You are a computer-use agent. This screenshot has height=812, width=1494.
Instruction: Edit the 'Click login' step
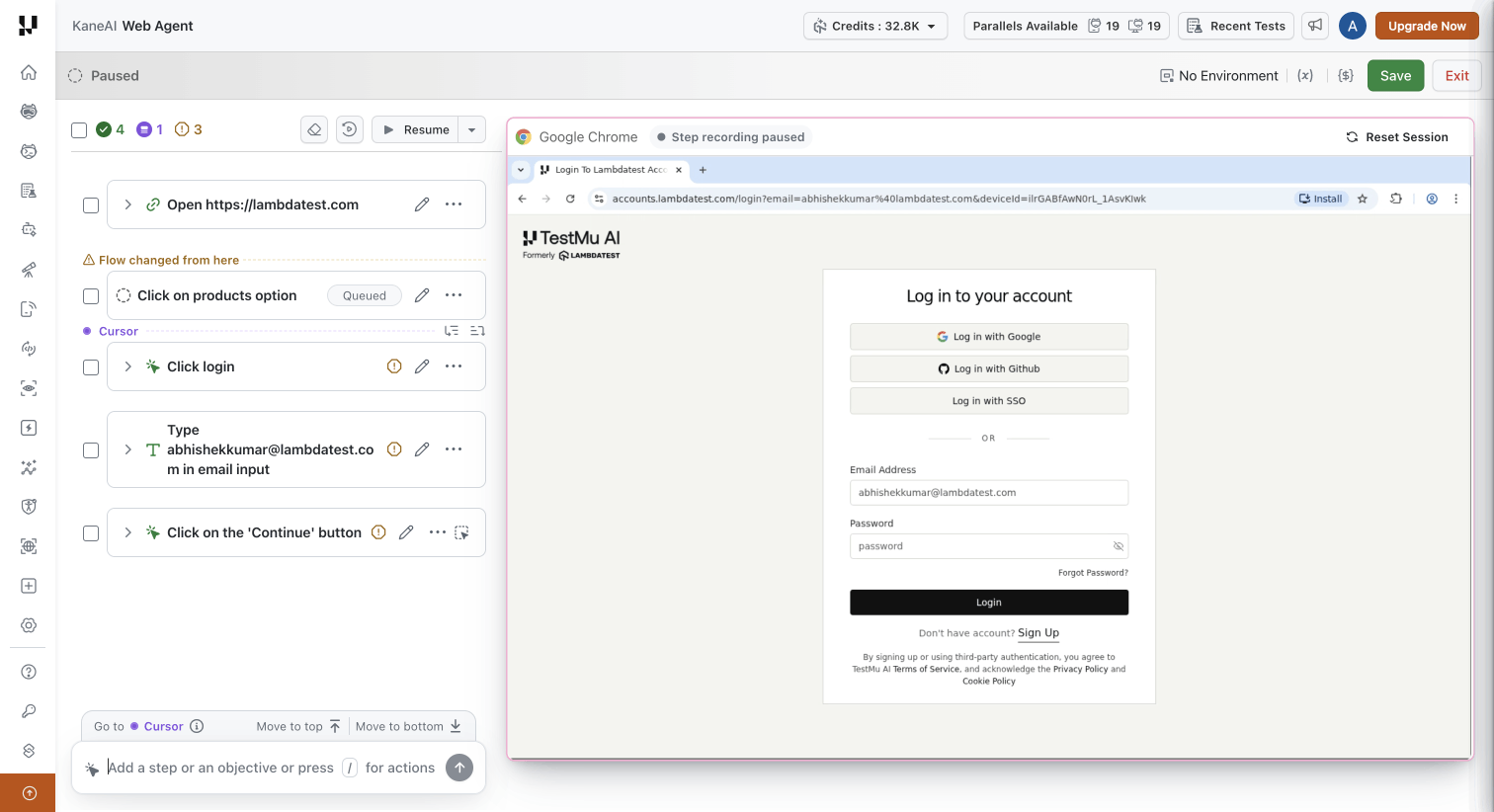tap(422, 366)
